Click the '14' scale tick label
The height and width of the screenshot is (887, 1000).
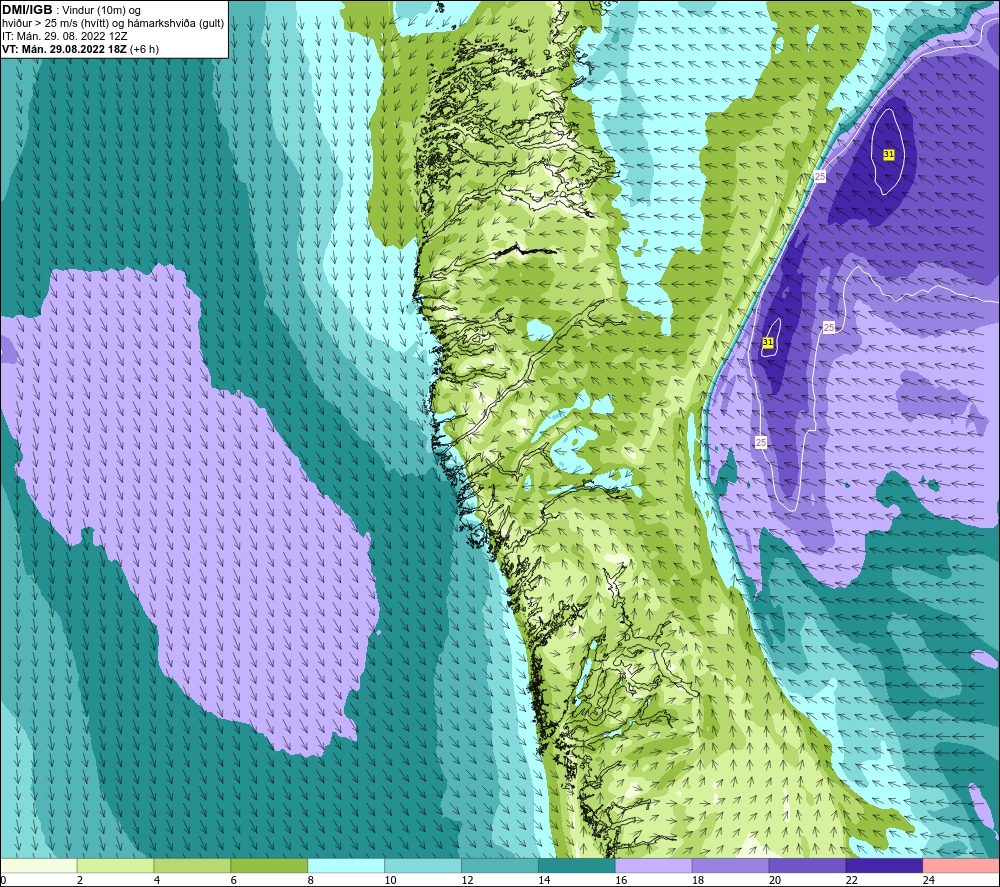pyautogui.click(x=544, y=880)
